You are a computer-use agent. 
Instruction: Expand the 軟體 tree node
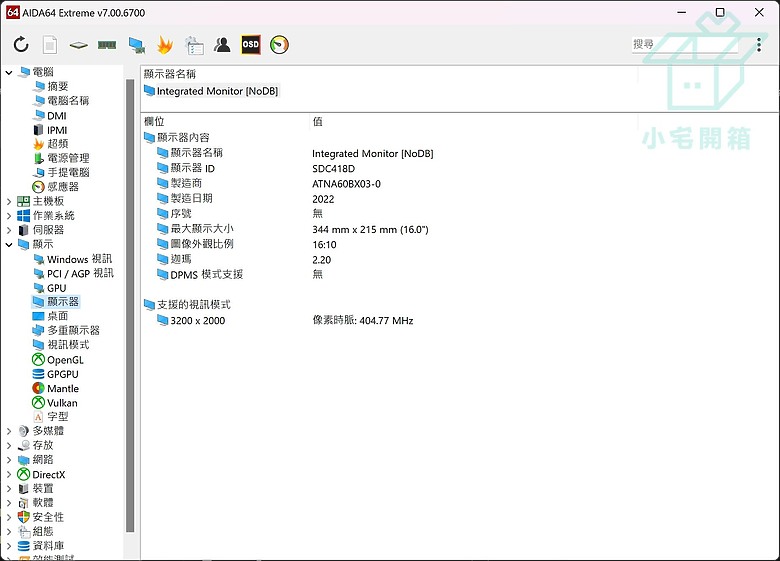[x=9, y=503]
